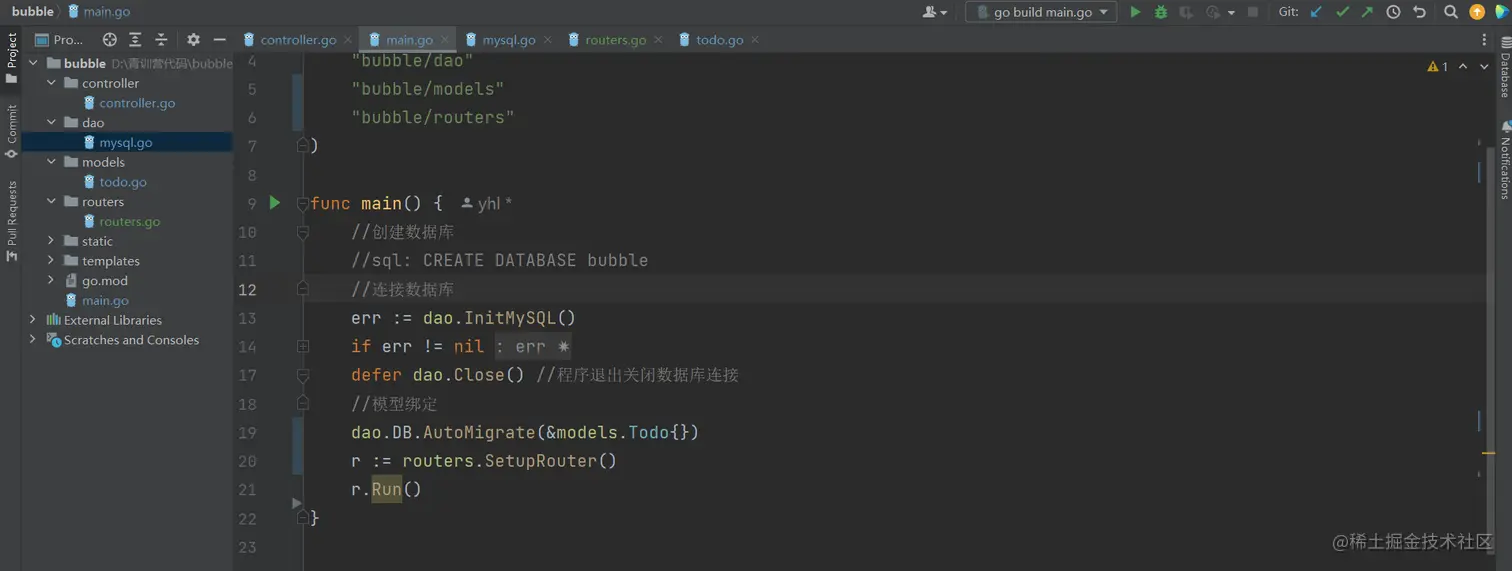Click the Collapse All icon in Project panel
Image resolution: width=1512 pixels, height=571 pixels.
(x=161, y=40)
